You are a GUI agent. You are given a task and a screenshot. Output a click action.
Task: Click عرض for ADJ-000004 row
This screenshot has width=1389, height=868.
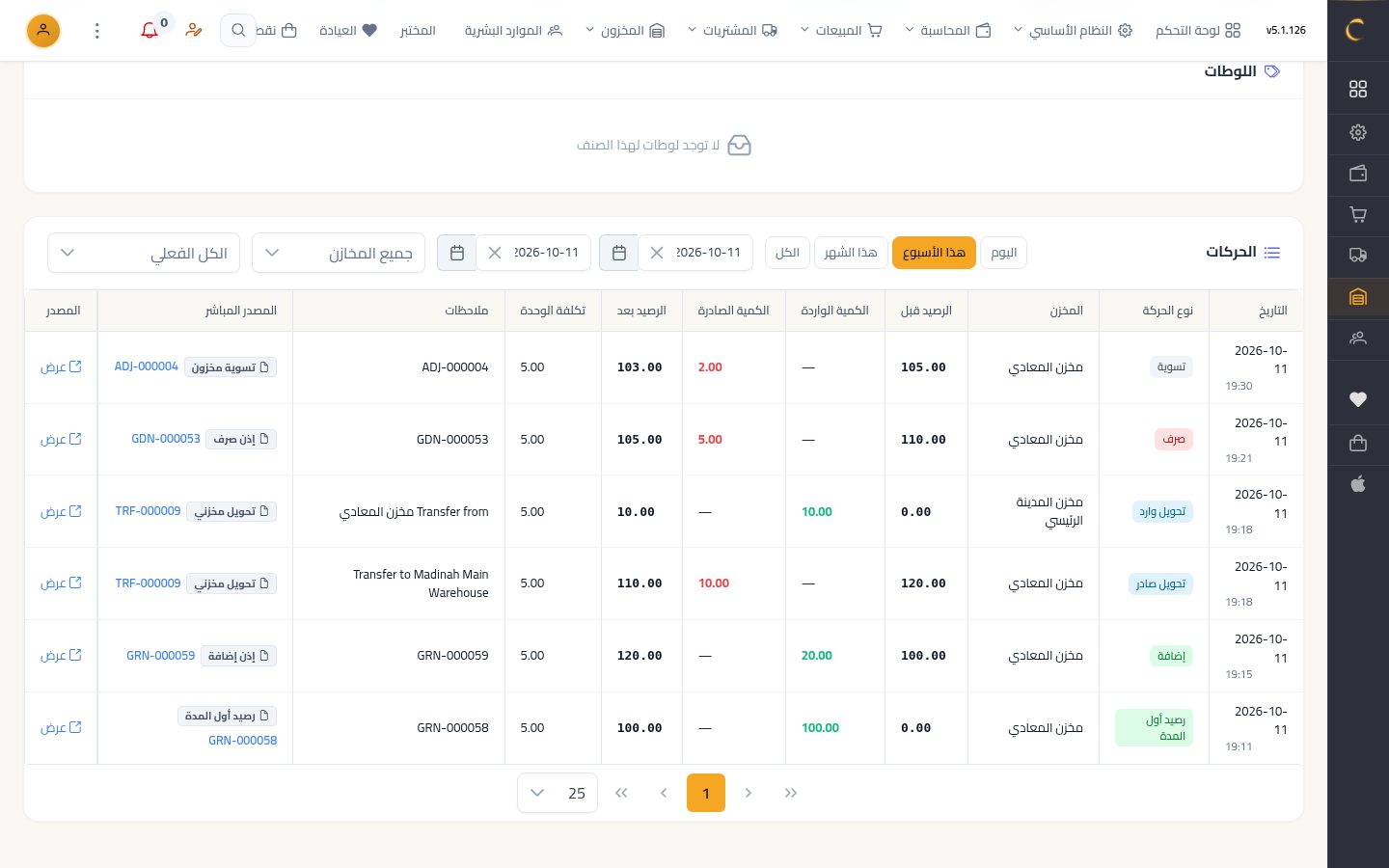click(x=61, y=367)
